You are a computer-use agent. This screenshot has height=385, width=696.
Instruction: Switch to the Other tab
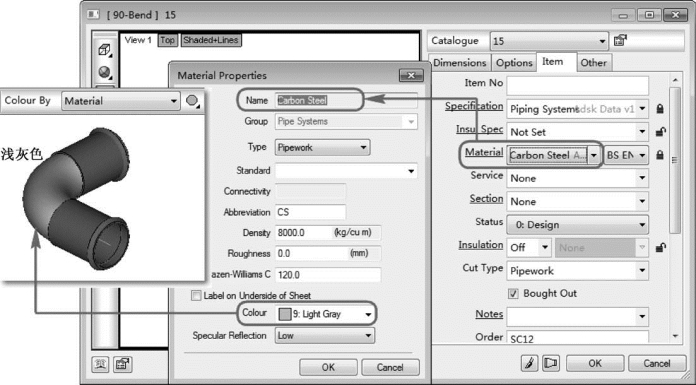(x=594, y=63)
